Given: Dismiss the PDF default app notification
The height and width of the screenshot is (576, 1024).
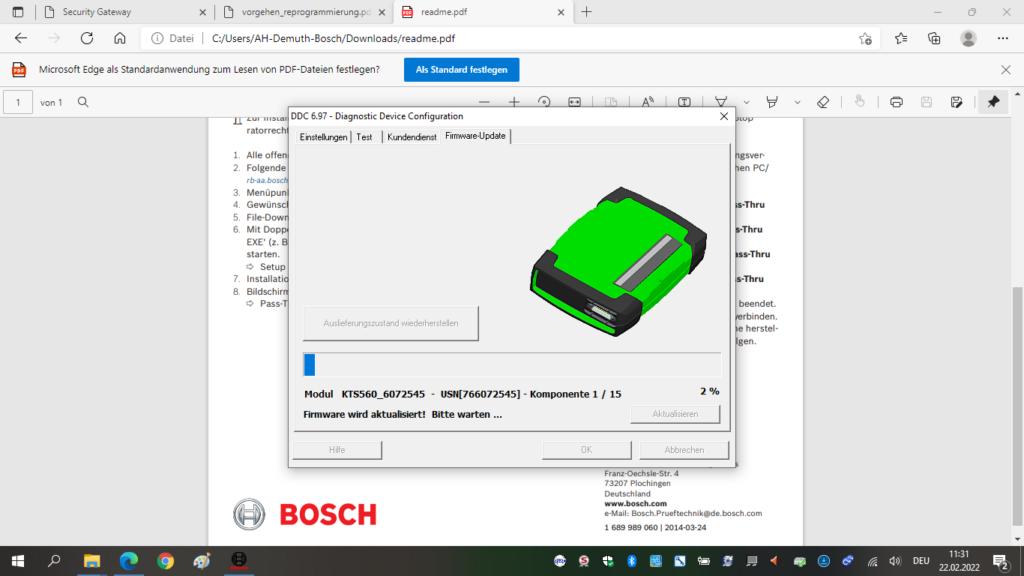Looking at the screenshot, I should pyautogui.click(x=1006, y=70).
